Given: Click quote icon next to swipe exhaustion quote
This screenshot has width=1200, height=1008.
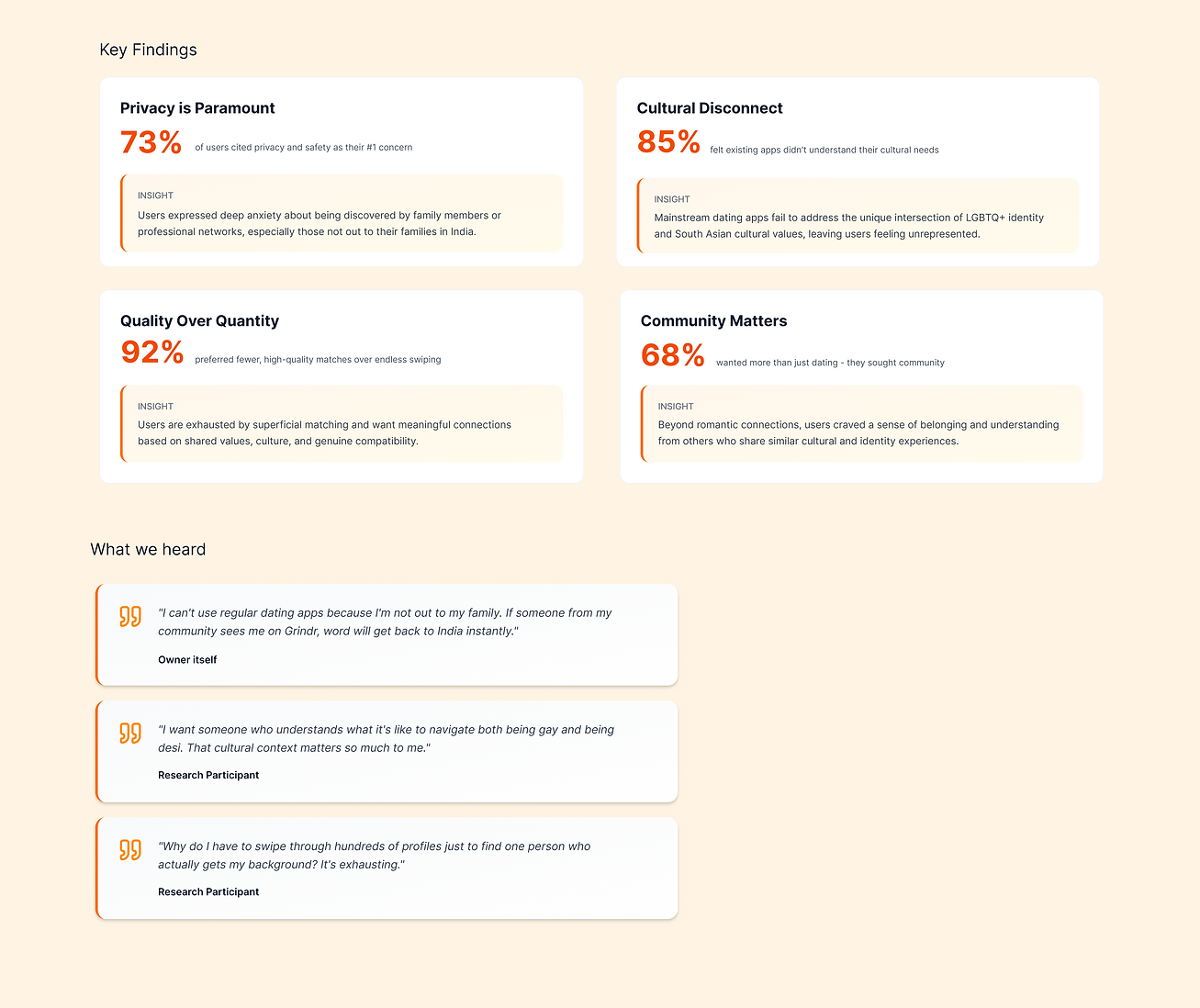Looking at the screenshot, I should 130,849.
